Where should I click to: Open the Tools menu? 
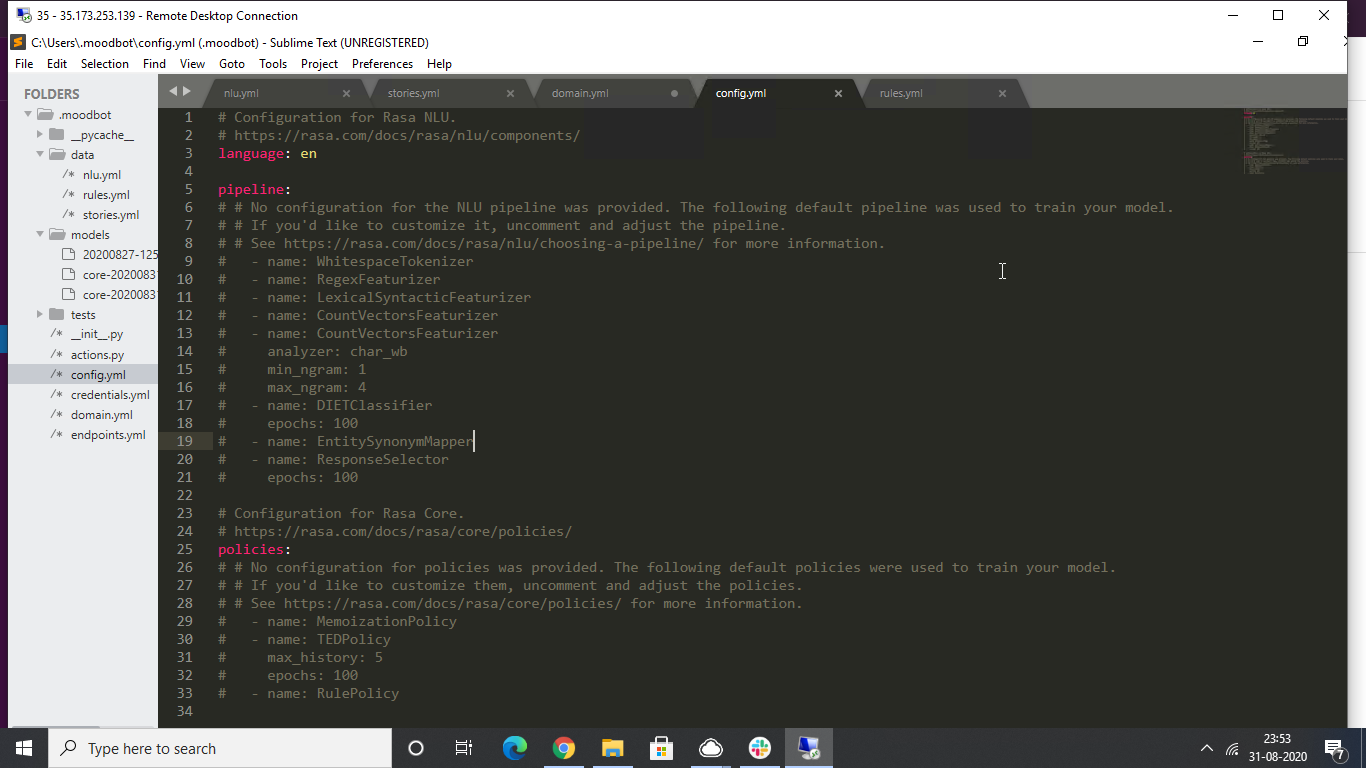coord(273,63)
